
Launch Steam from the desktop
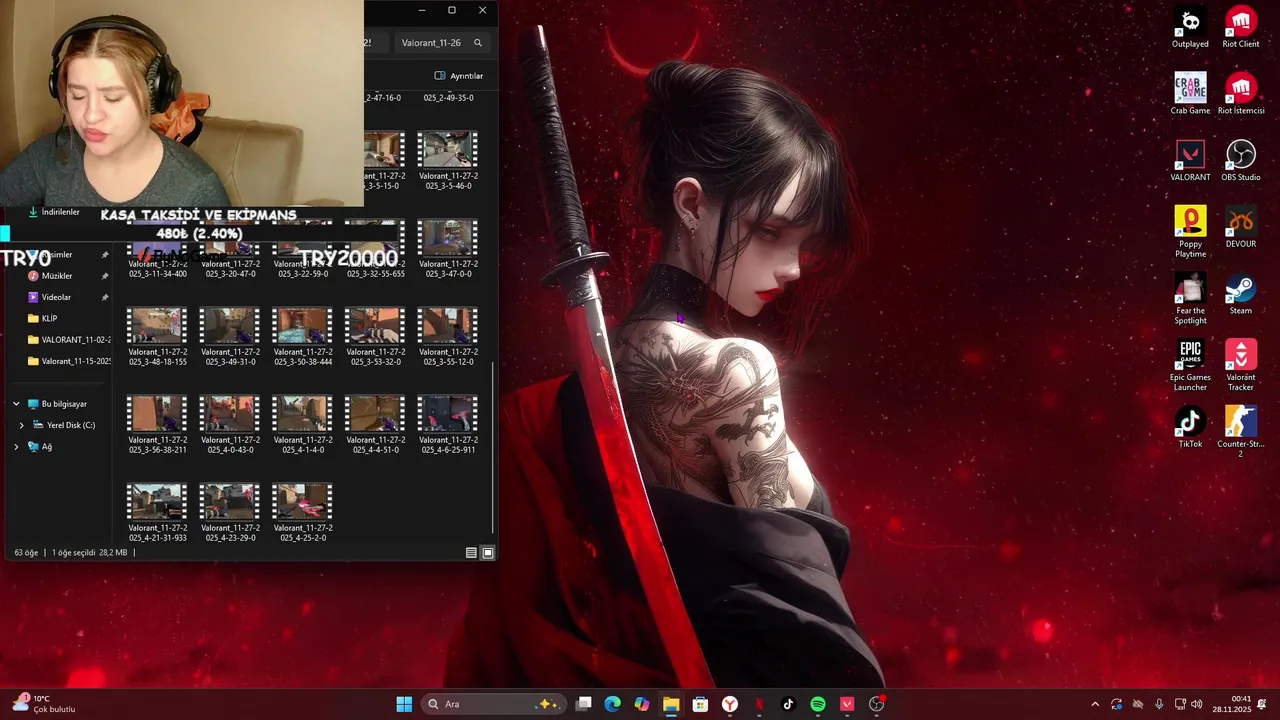pos(1241,295)
